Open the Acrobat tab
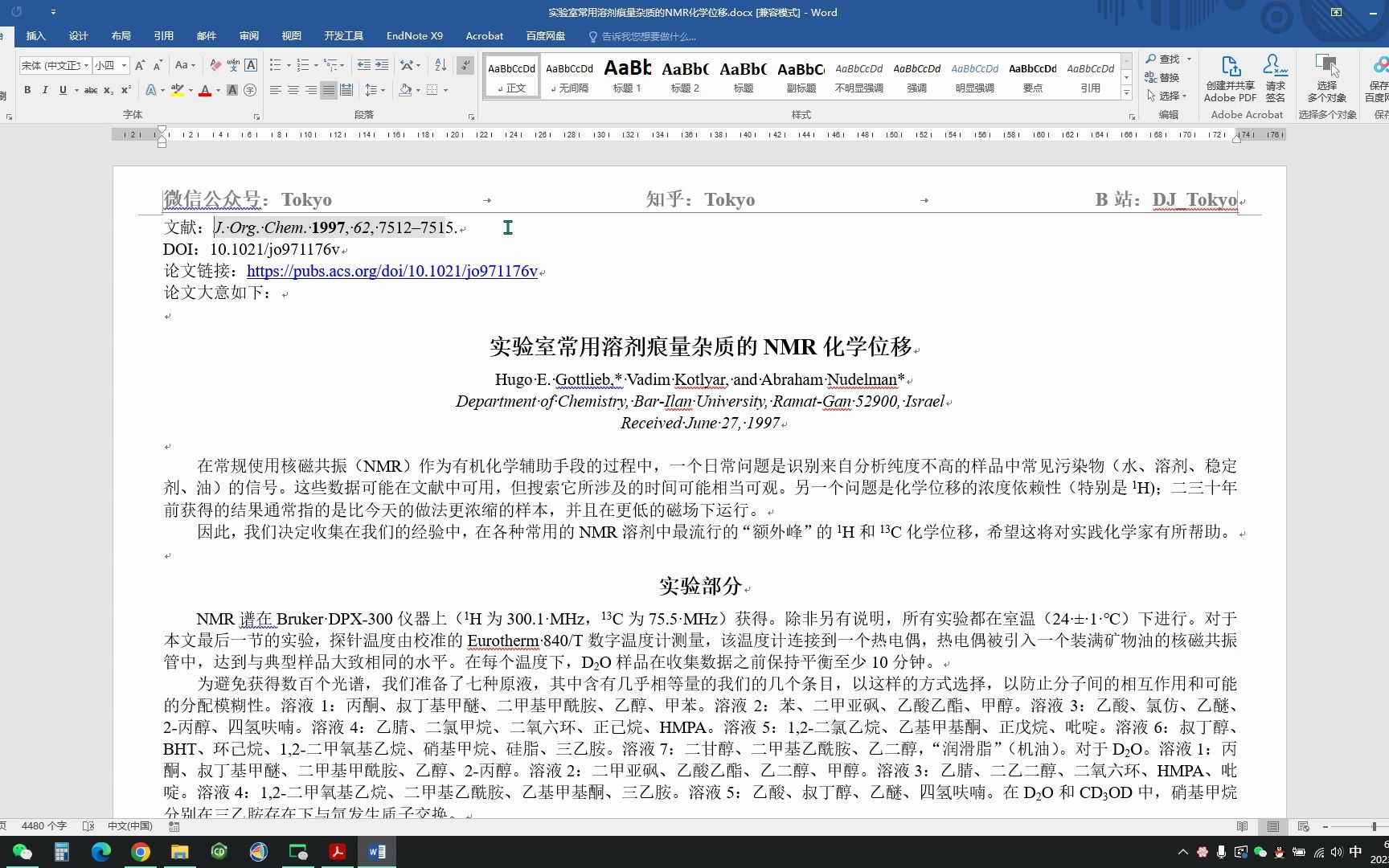The width and height of the screenshot is (1389, 868). 484,36
